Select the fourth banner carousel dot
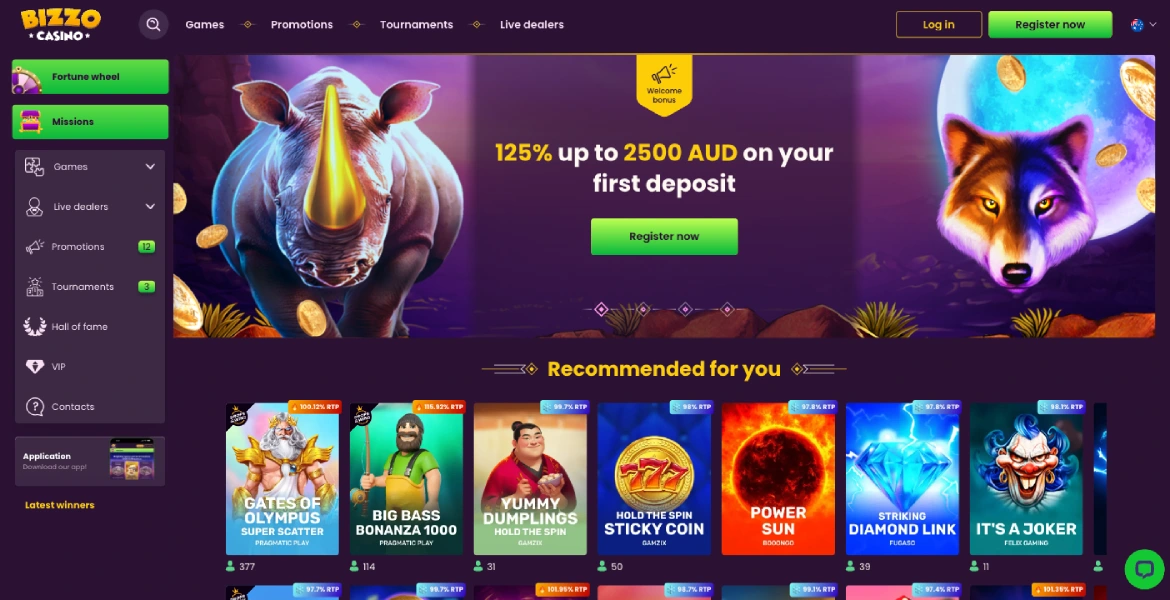Image resolution: width=1170 pixels, height=600 pixels. click(x=728, y=309)
